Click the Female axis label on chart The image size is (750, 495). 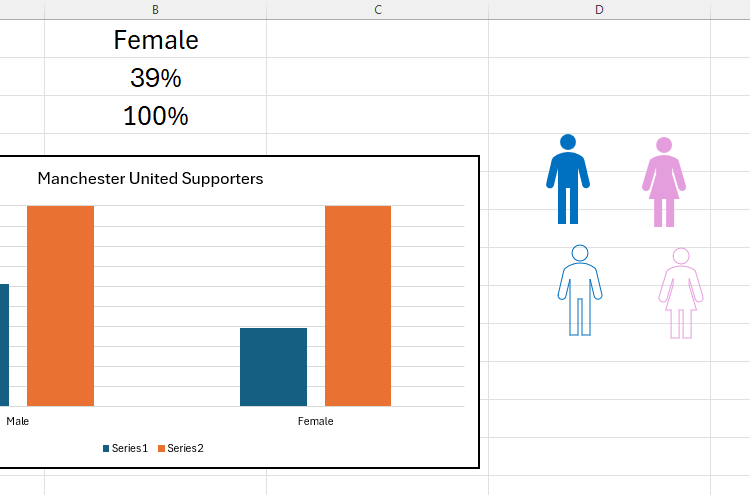click(315, 421)
